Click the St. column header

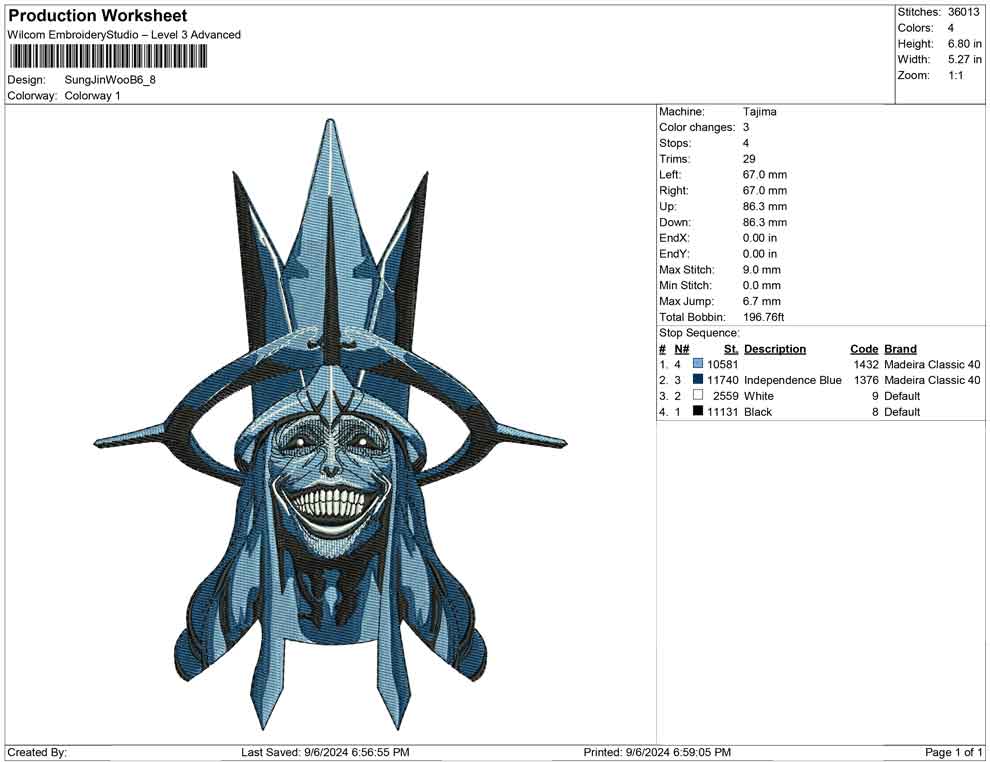pos(730,349)
